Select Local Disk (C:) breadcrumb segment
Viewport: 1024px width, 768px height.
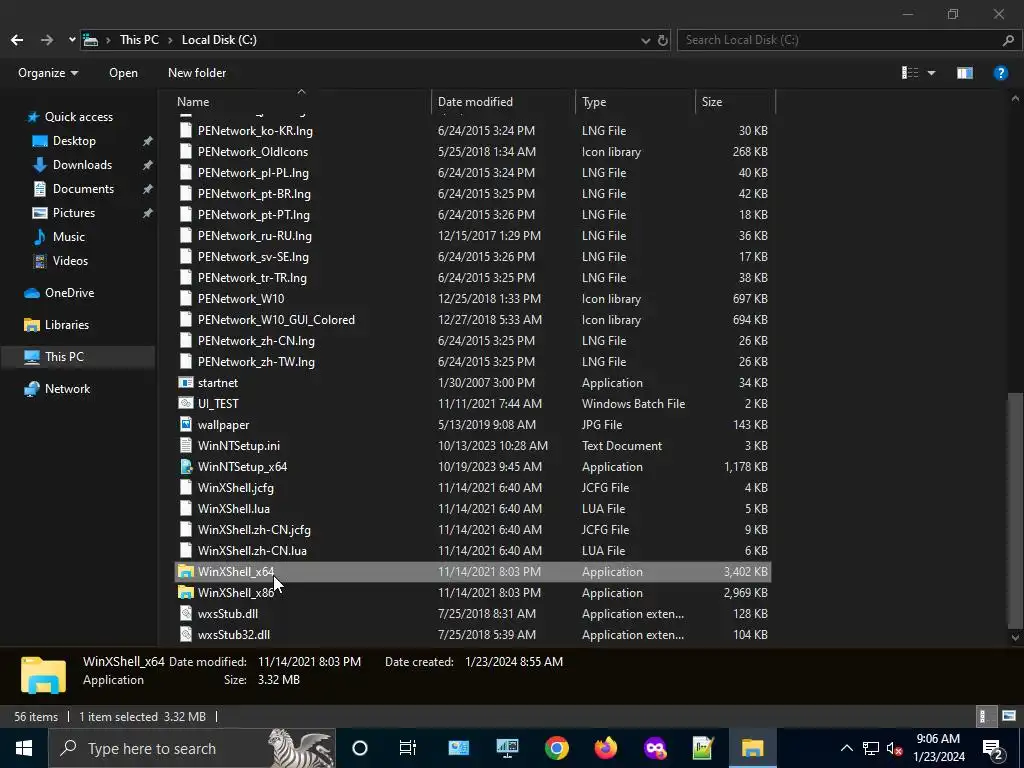coord(219,40)
